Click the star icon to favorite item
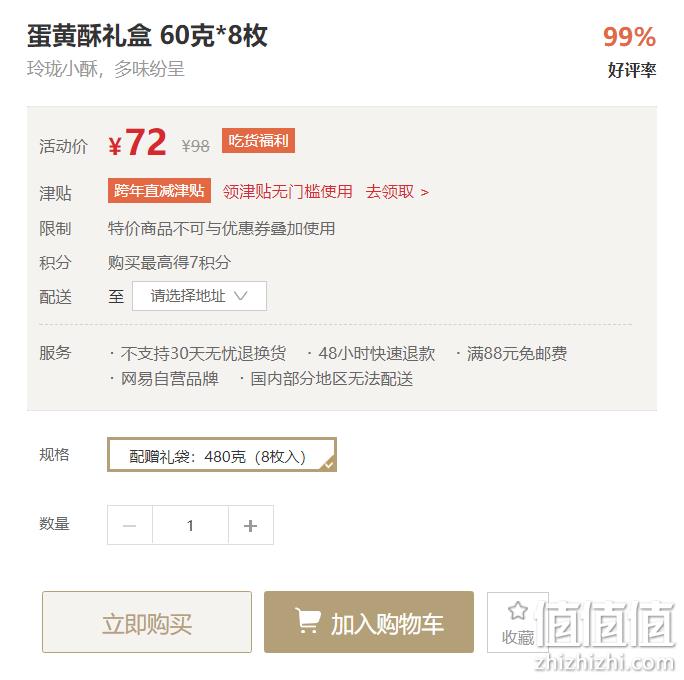The image size is (684, 680). [518, 611]
